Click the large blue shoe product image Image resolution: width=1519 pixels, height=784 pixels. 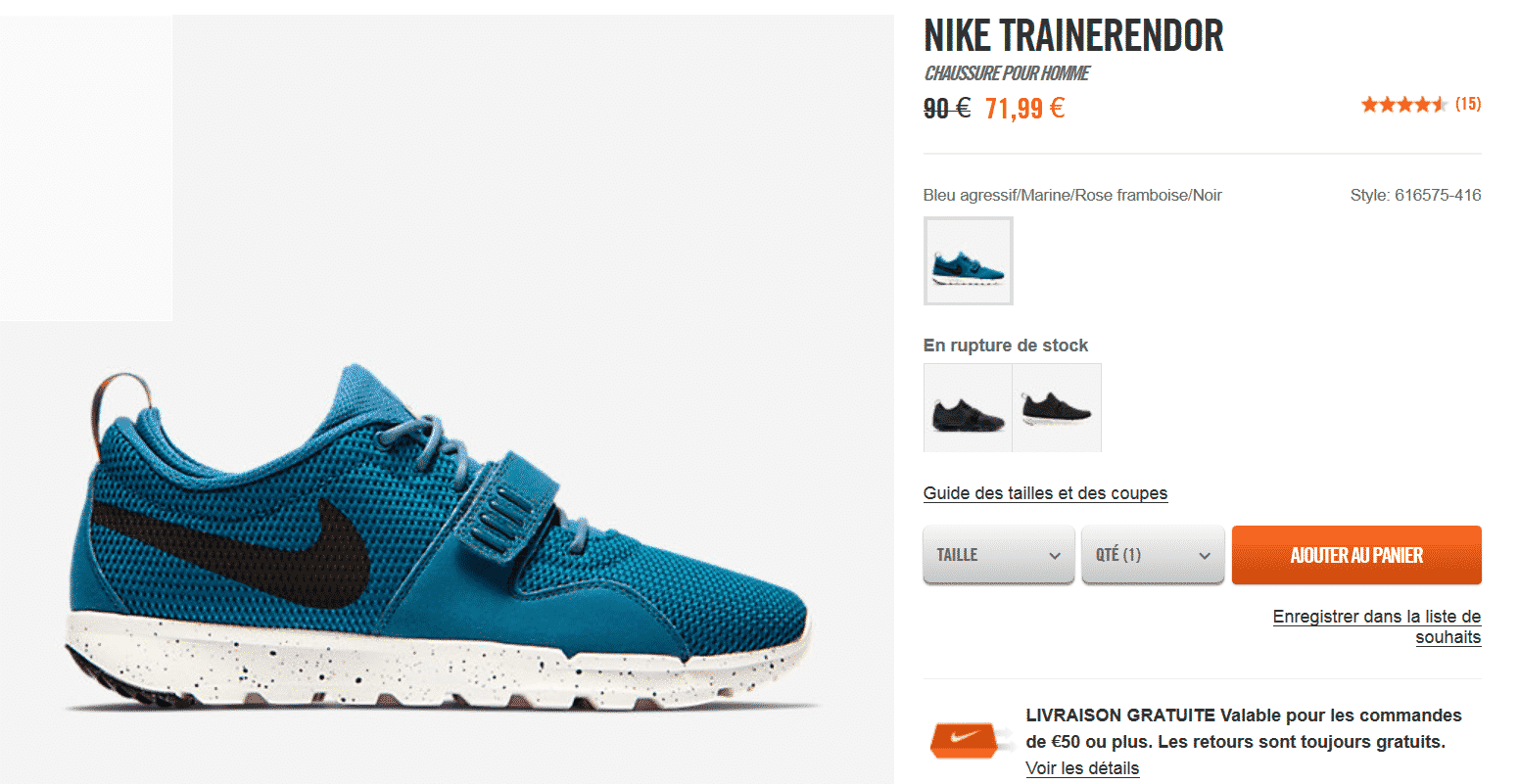pos(441,538)
